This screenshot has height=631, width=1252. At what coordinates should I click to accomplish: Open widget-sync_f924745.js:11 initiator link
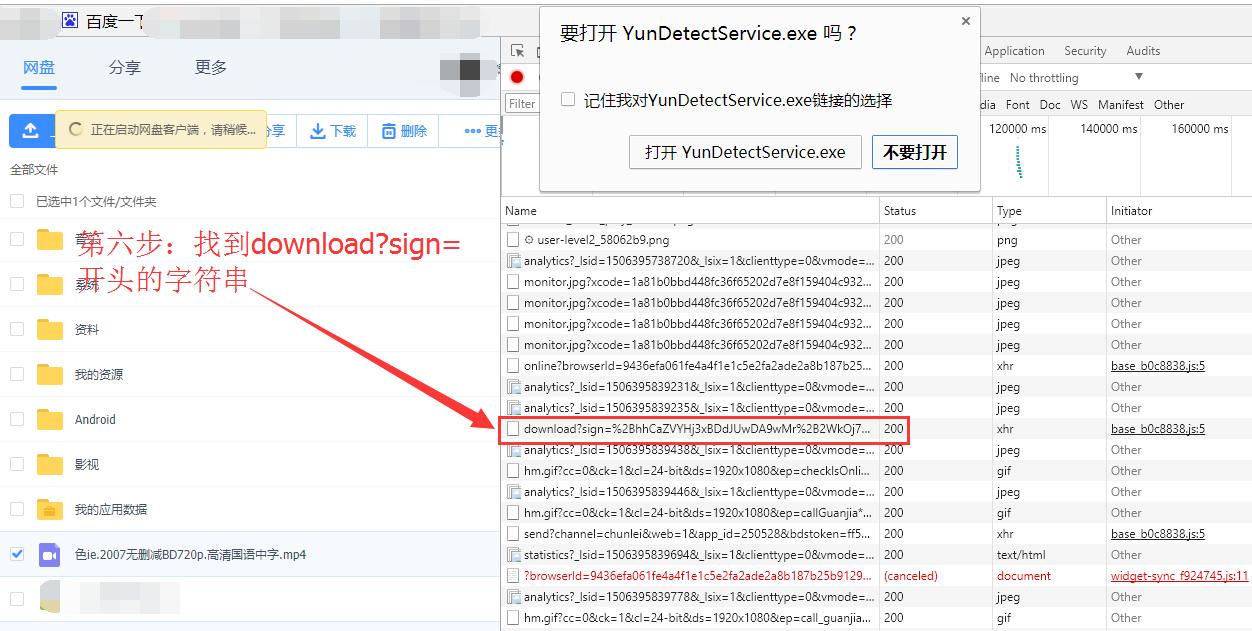pos(1179,576)
